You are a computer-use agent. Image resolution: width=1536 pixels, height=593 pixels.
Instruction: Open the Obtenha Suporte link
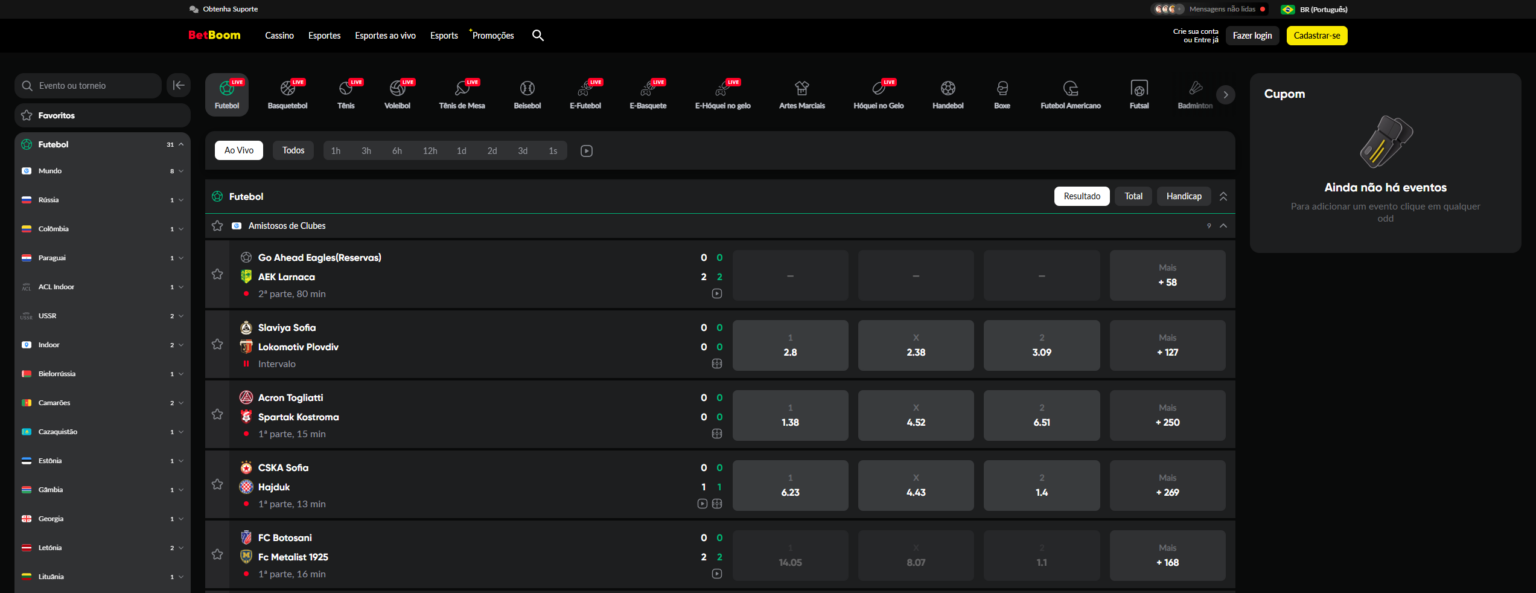[x=223, y=9]
